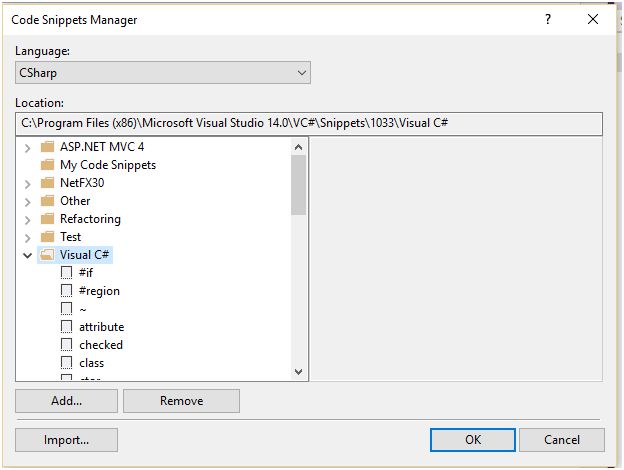The width and height of the screenshot is (624, 470).
Task: Click the #if snippet icon
Action: tap(66, 273)
